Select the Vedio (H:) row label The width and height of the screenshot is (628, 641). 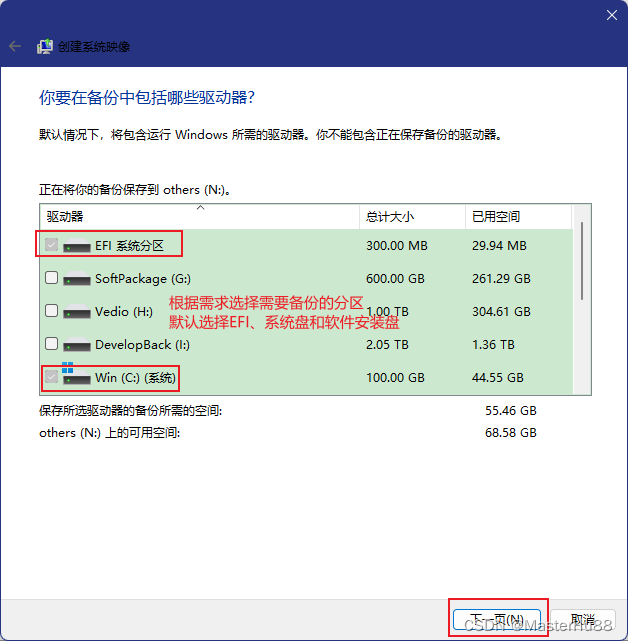[124, 312]
